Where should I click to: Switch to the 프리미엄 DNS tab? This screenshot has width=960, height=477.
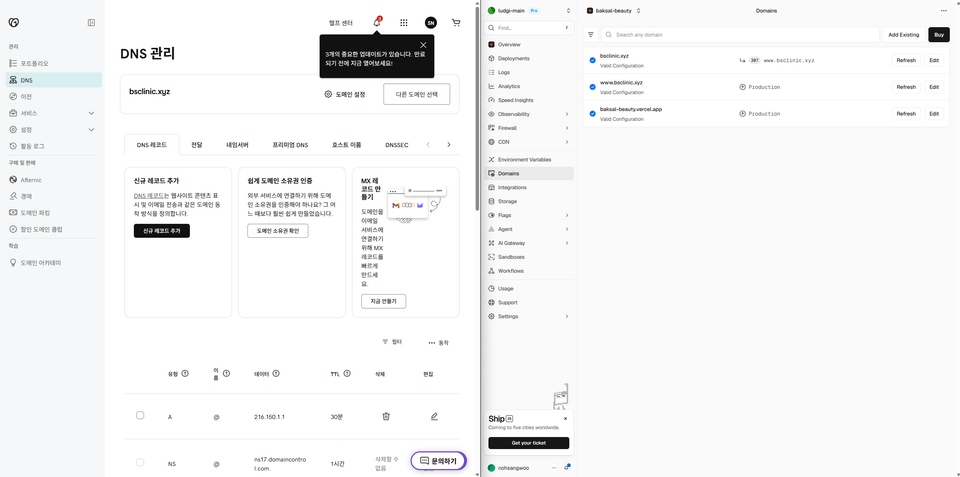pyautogui.click(x=290, y=145)
